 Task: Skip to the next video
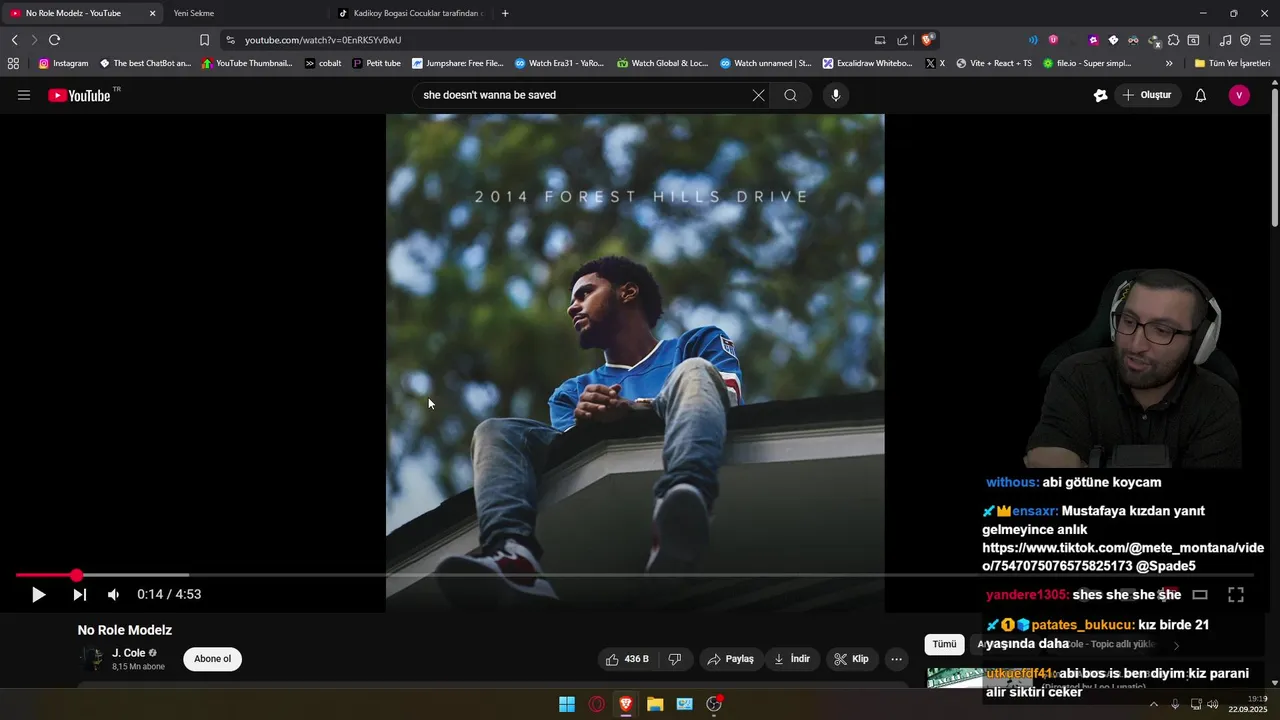click(x=80, y=594)
